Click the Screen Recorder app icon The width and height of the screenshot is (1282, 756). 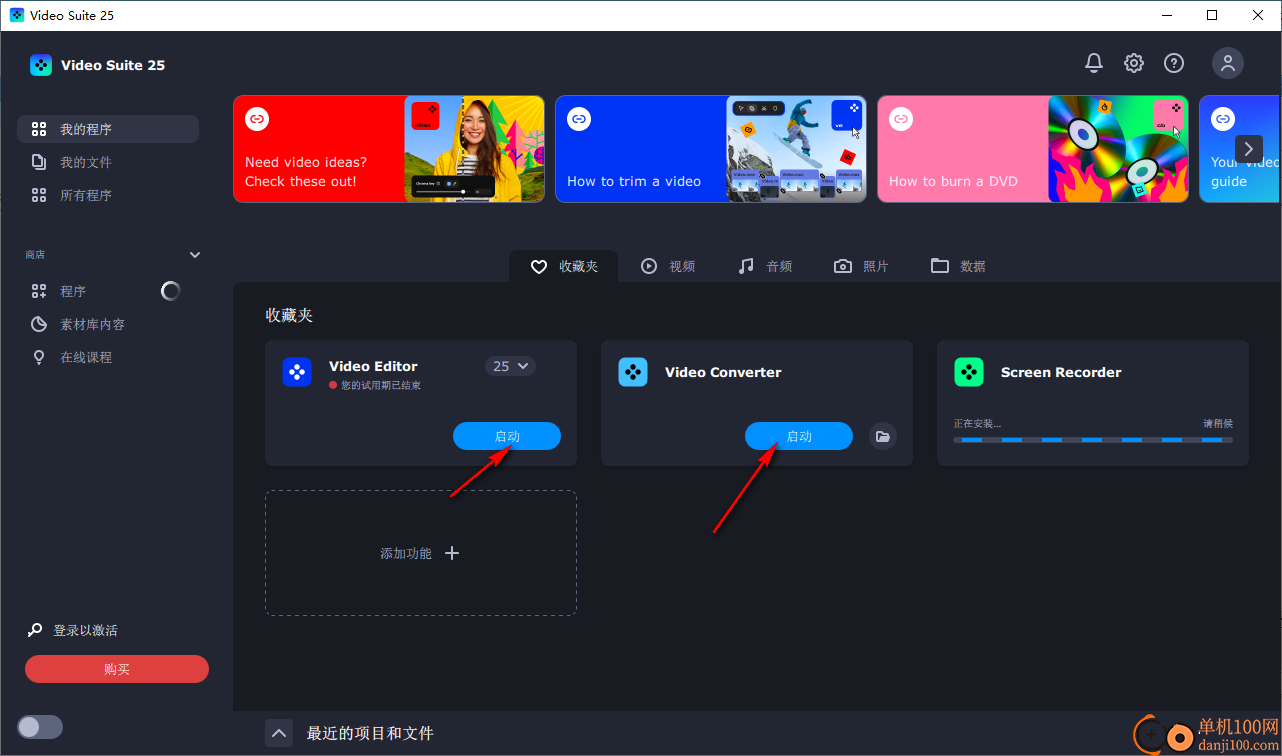click(x=969, y=372)
